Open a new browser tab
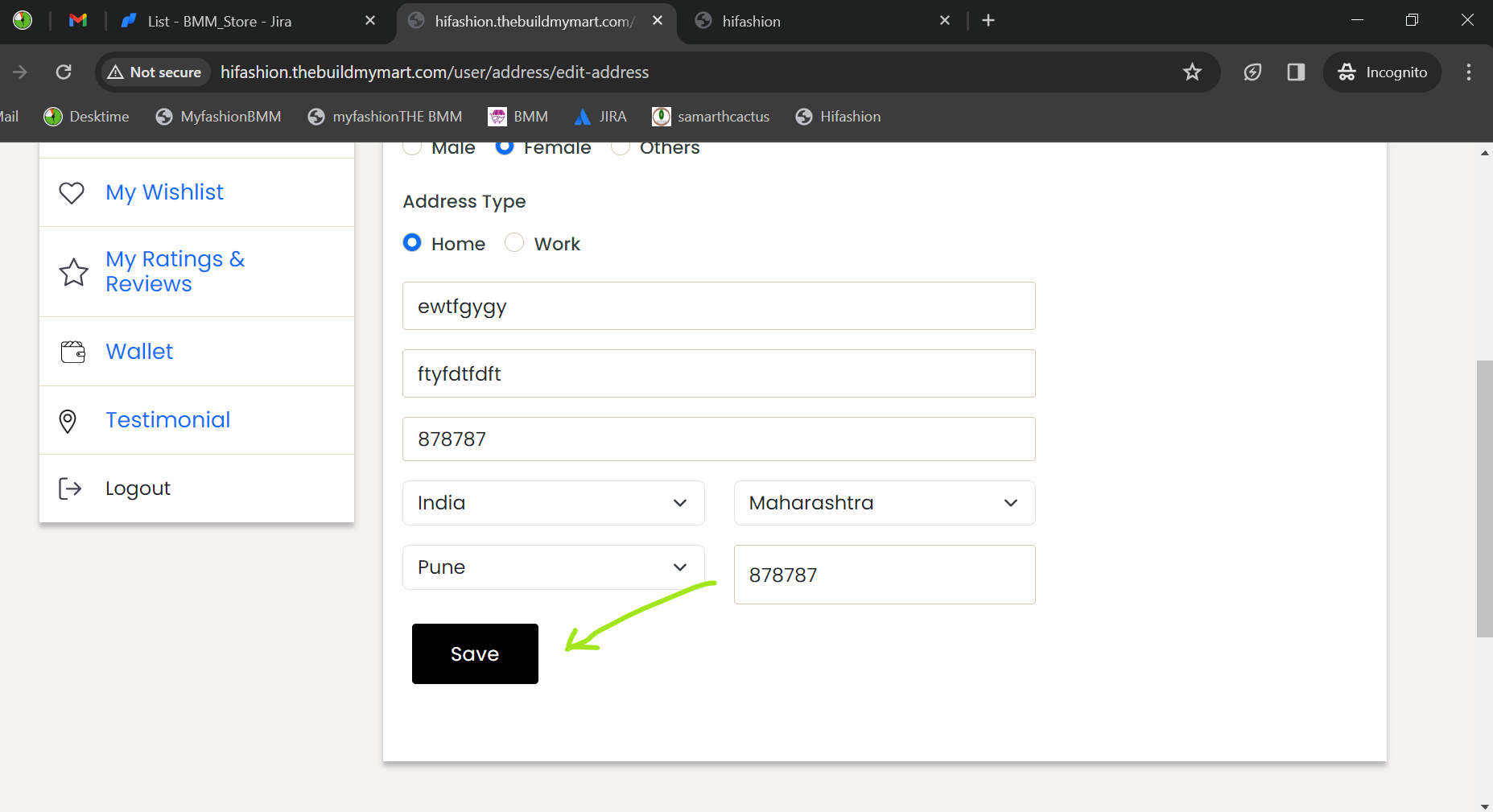 (x=988, y=21)
